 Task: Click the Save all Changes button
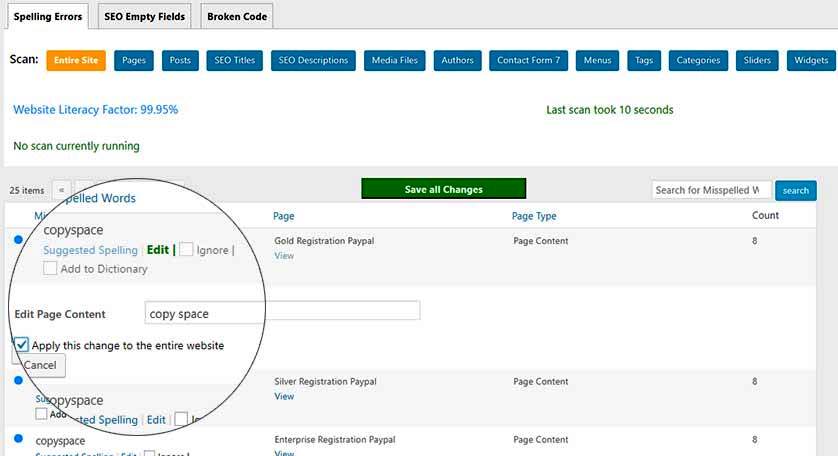pyautogui.click(x=444, y=189)
